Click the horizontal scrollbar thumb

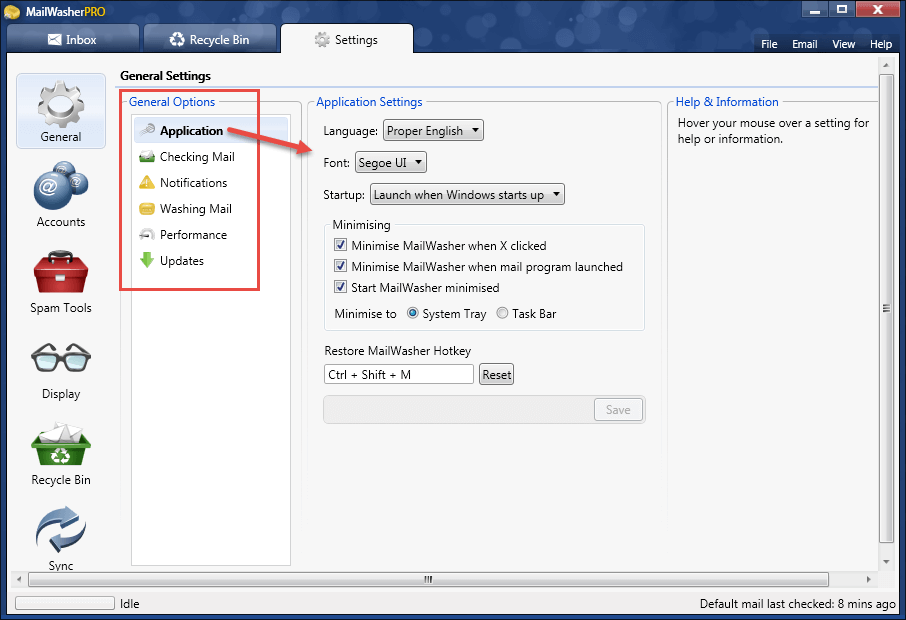[428, 579]
